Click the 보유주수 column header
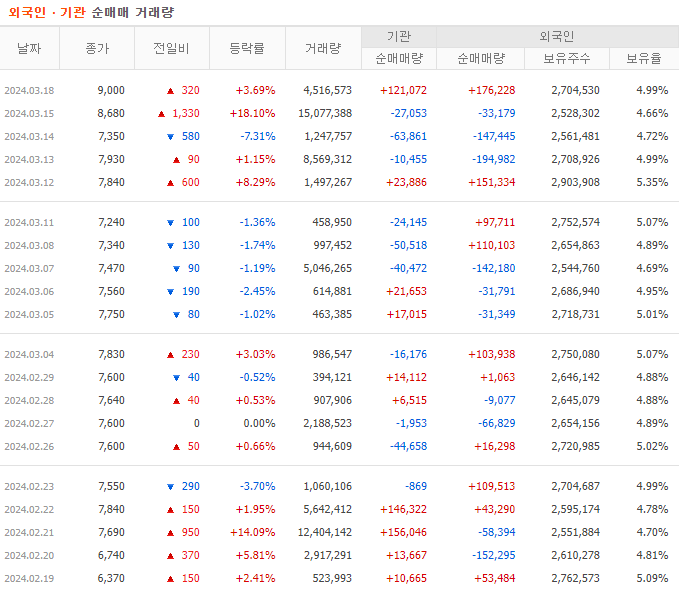 tap(567, 58)
